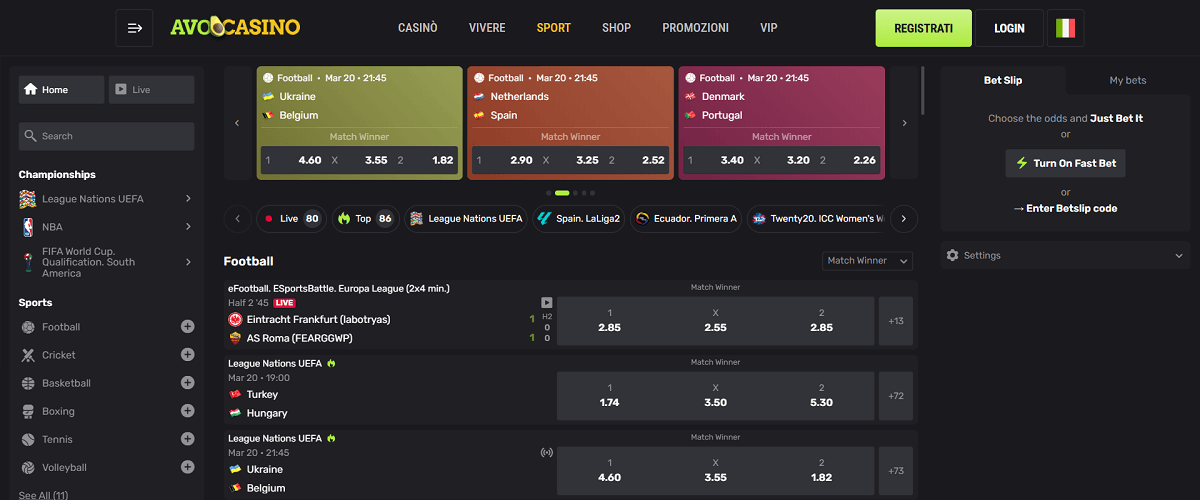Screen dimensions: 1200x500
Task: Expand +13 more markets for Eintracht match
Action: (895, 321)
